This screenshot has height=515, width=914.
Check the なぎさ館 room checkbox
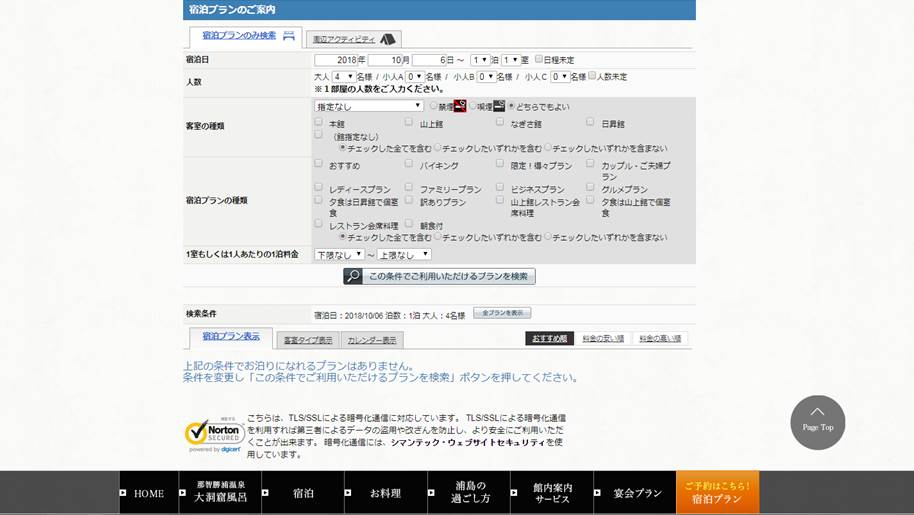point(500,122)
